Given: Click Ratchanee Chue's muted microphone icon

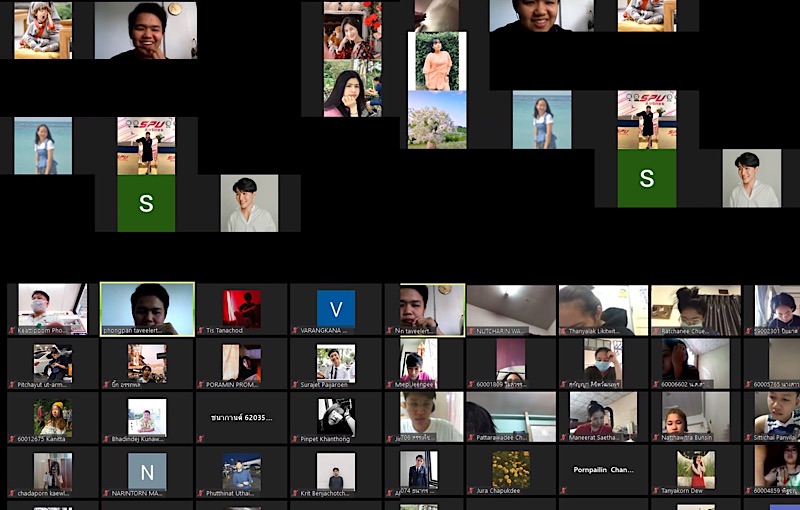Looking at the screenshot, I should click(656, 331).
